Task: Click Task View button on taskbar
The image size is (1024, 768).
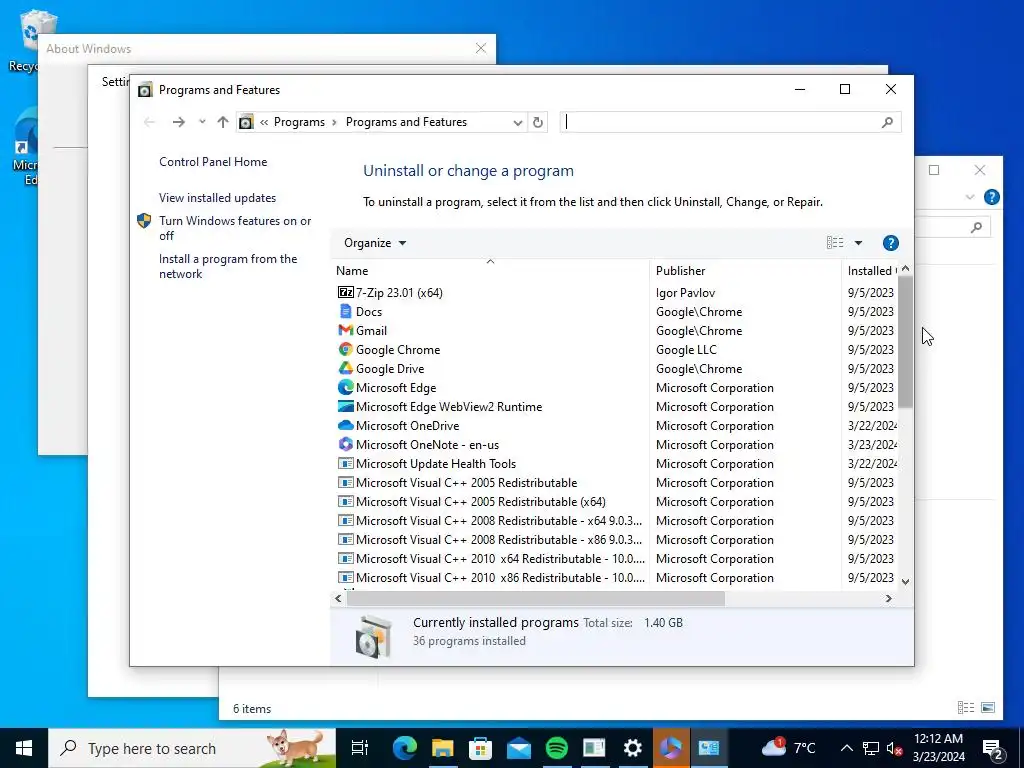Action: [360, 748]
